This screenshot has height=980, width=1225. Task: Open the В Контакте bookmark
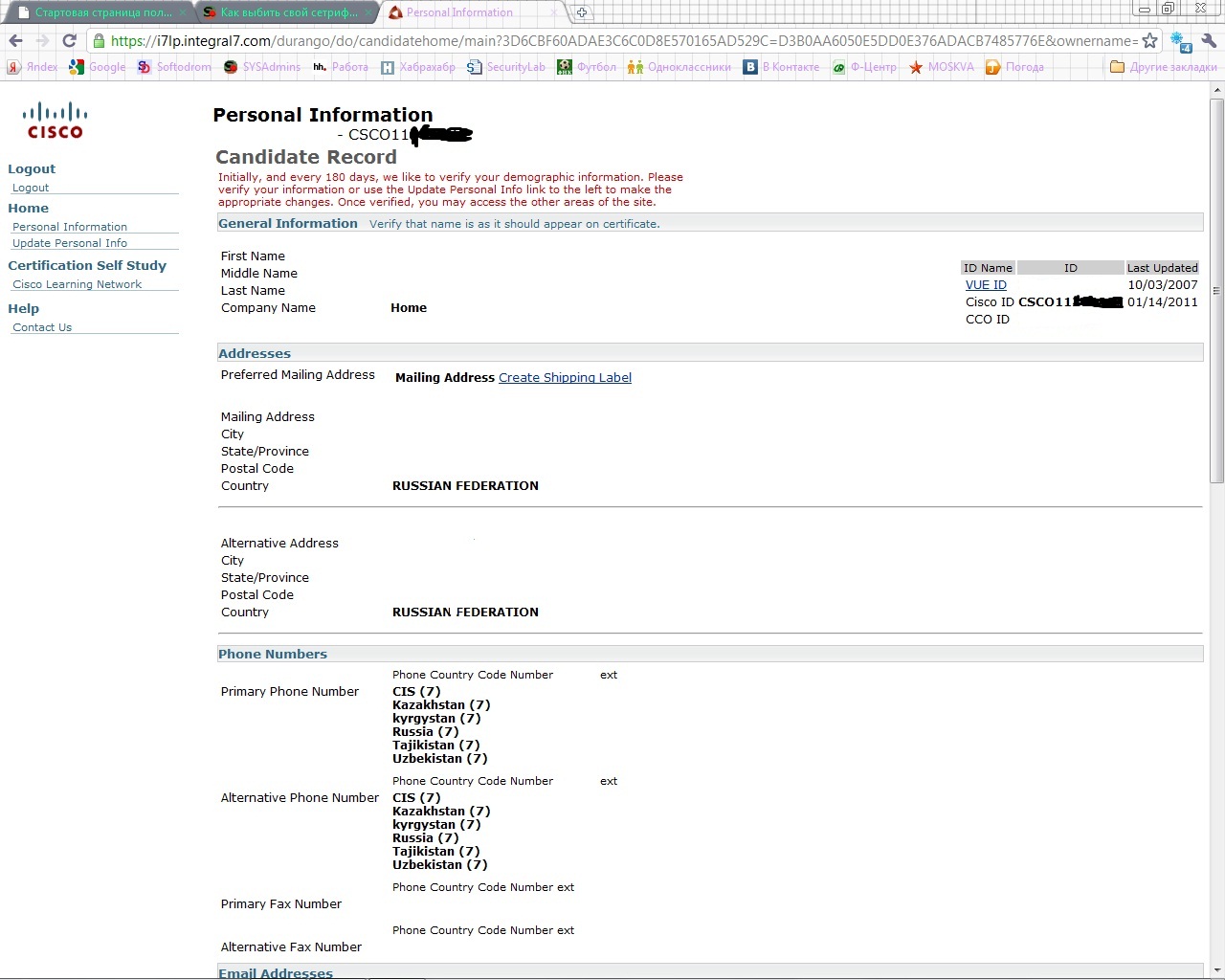[x=782, y=67]
